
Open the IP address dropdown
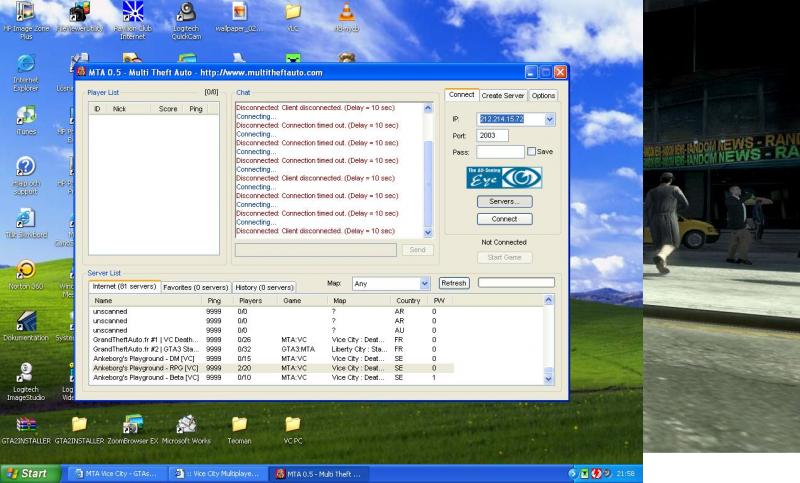coord(549,119)
